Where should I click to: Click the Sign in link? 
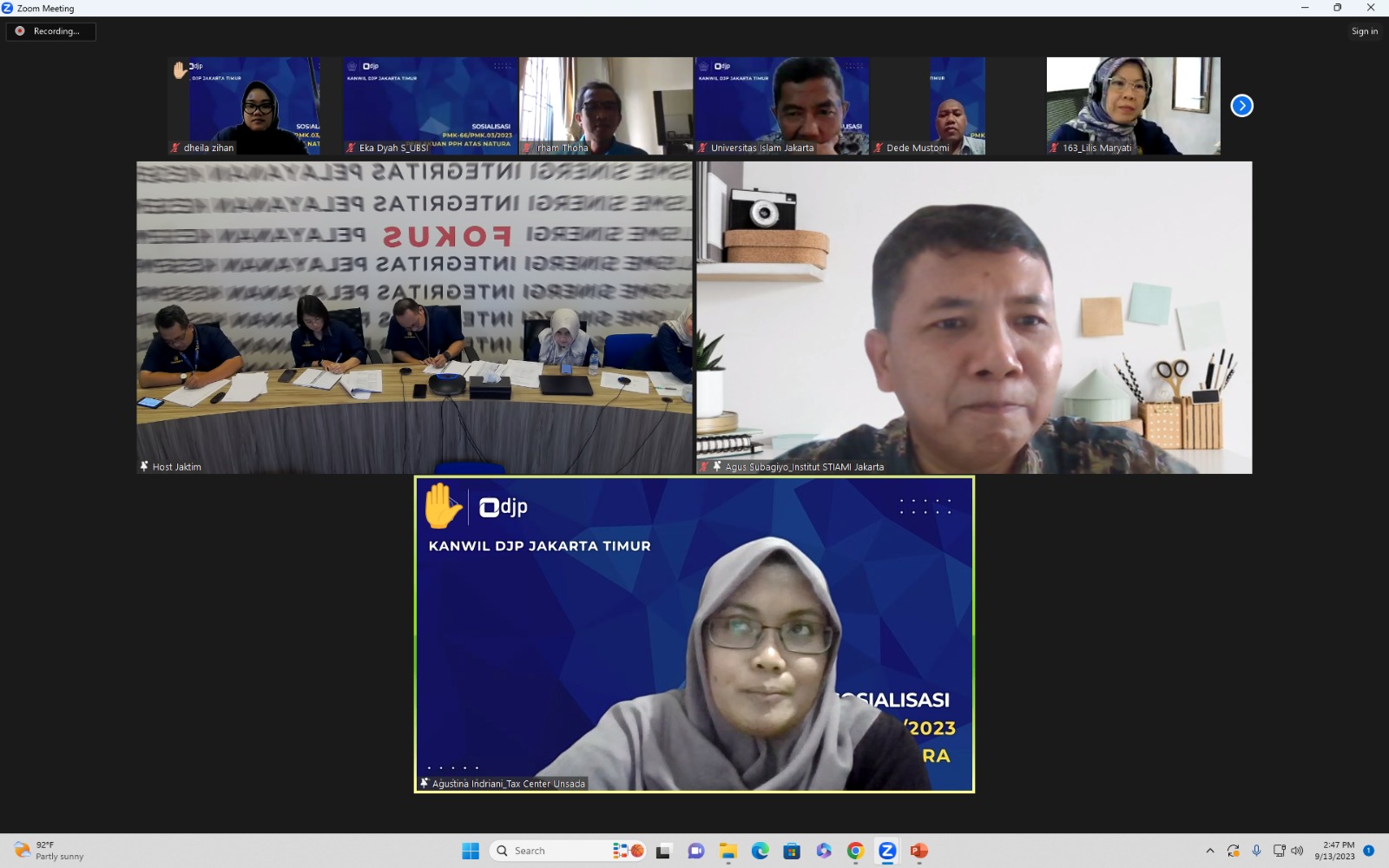[x=1364, y=31]
